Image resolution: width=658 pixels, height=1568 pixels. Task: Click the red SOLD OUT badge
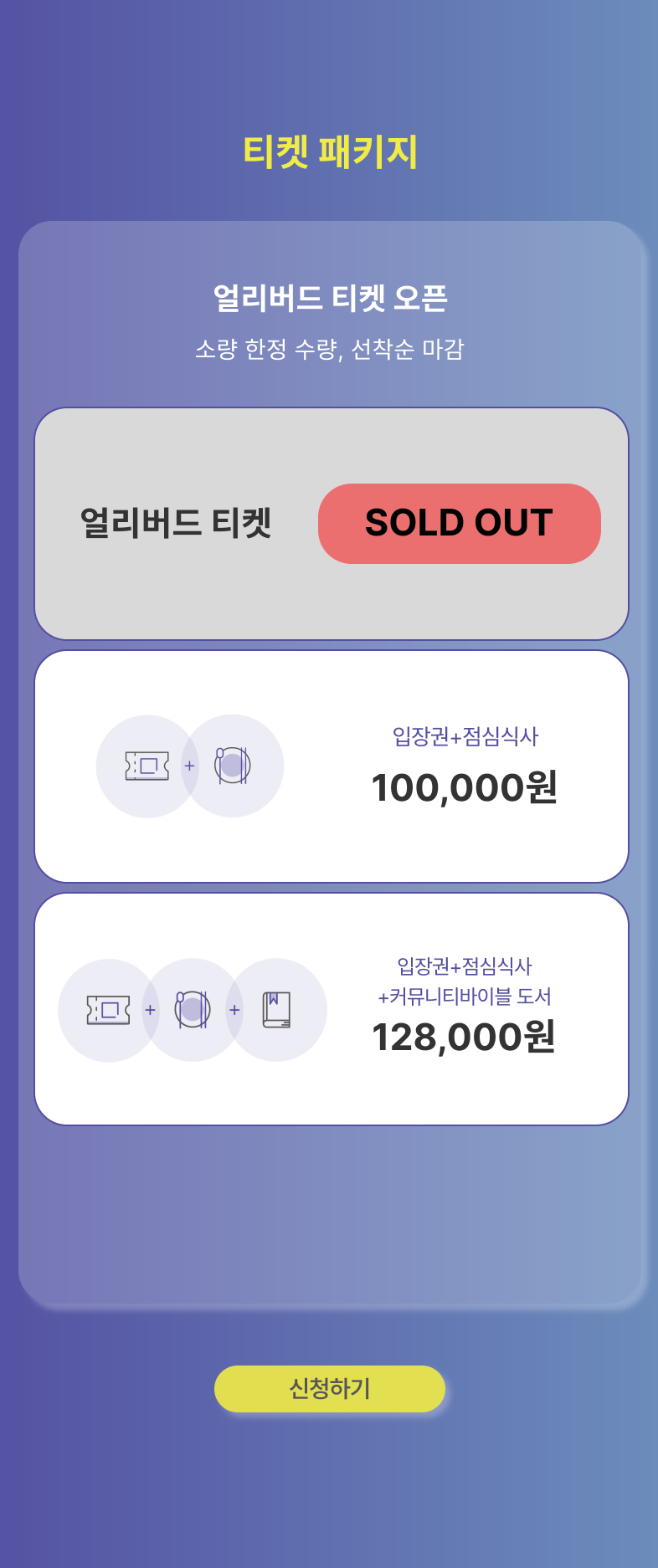click(x=459, y=523)
